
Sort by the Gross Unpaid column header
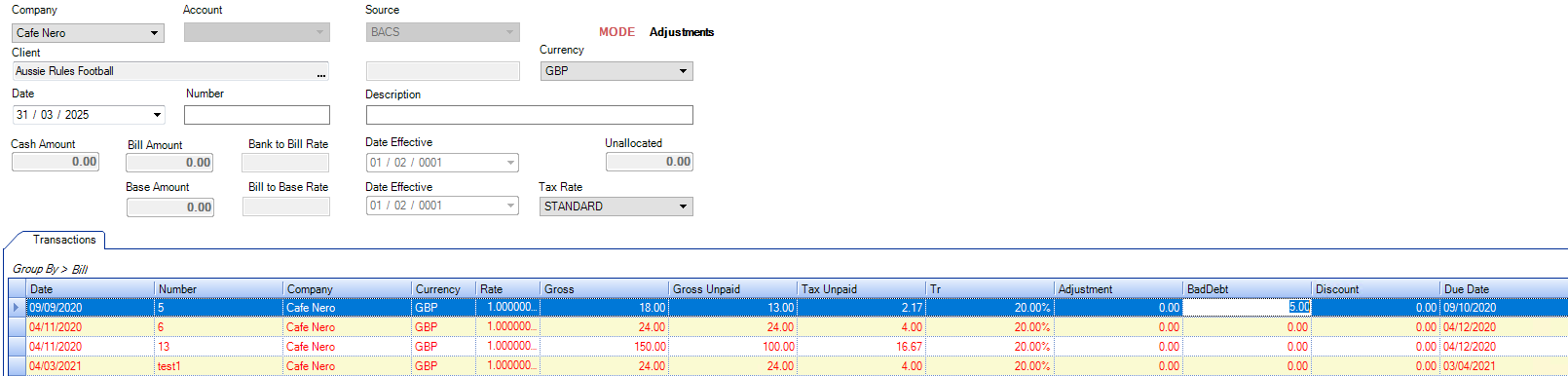733,289
